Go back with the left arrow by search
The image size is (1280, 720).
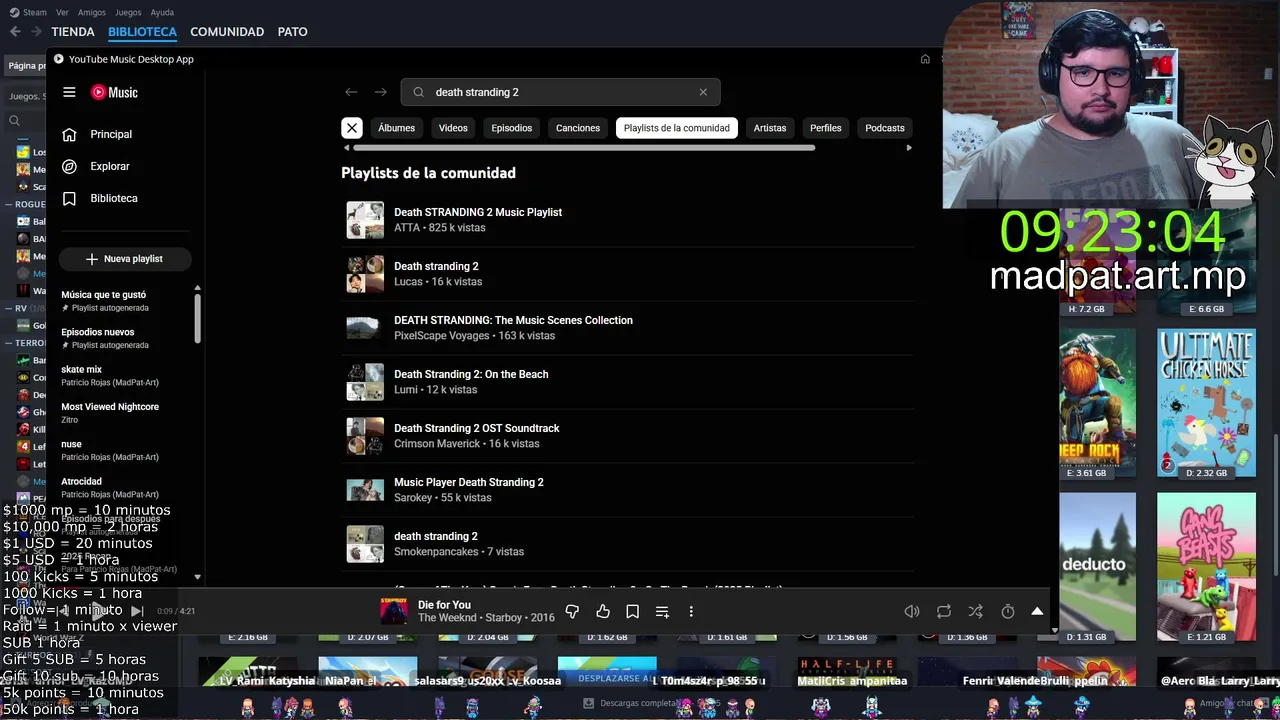point(351,92)
